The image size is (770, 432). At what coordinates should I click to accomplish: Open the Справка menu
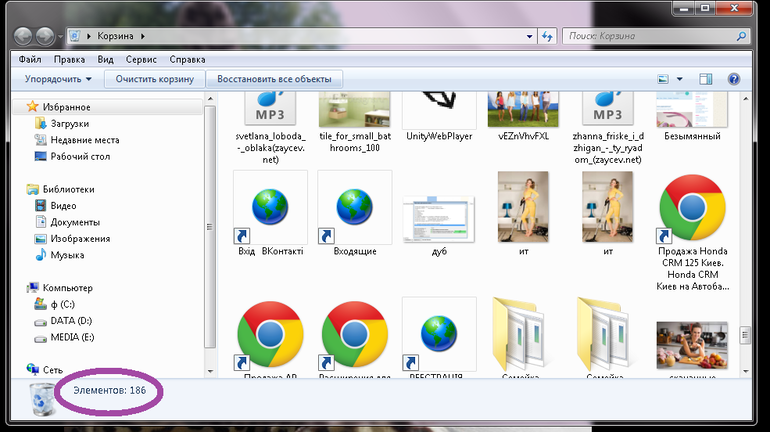point(187,59)
